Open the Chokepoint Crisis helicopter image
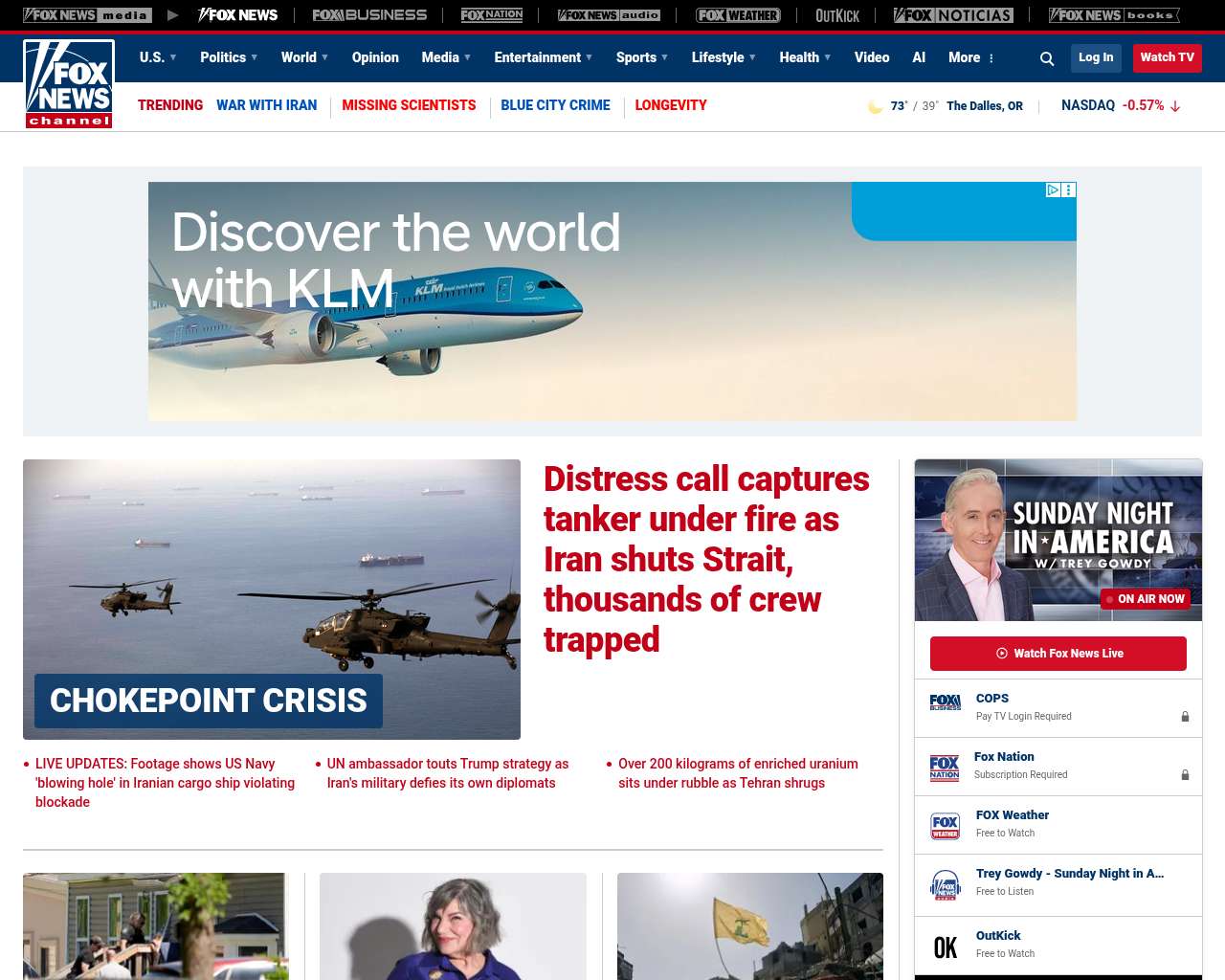This screenshot has width=1225, height=980. click(272, 599)
